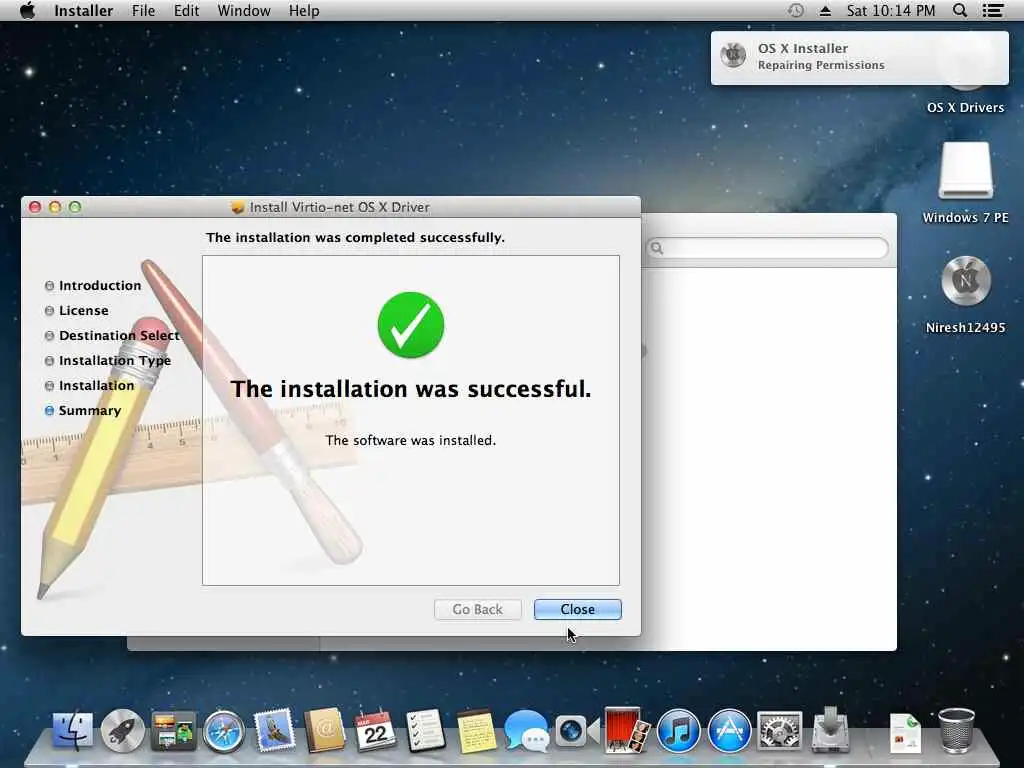
Task: Launch iTunes music note in Dock
Action: pos(678,730)
